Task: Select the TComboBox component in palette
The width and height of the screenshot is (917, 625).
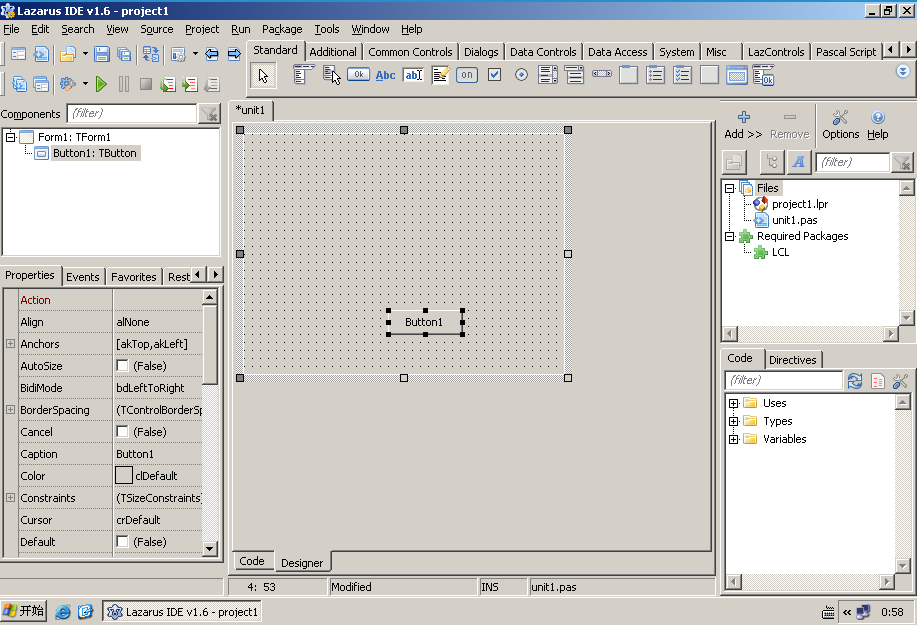Action: coord(575,75)
